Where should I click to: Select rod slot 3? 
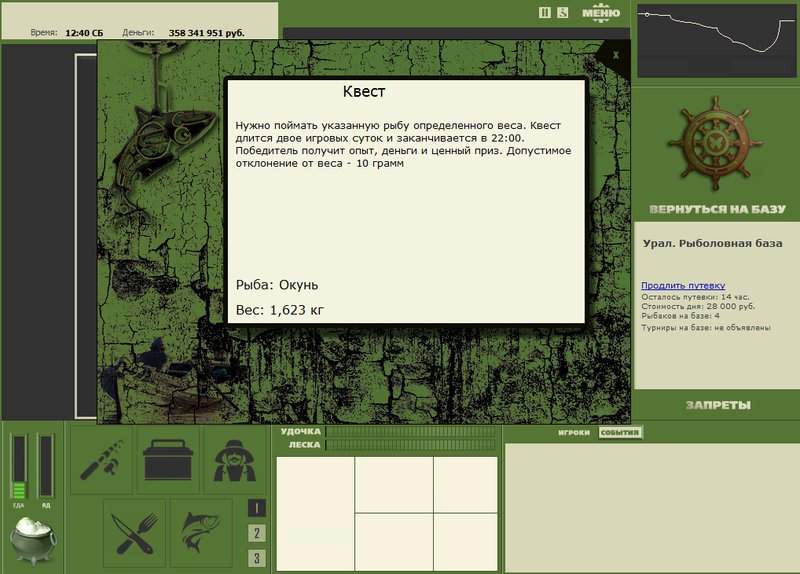tap(257, 558)
